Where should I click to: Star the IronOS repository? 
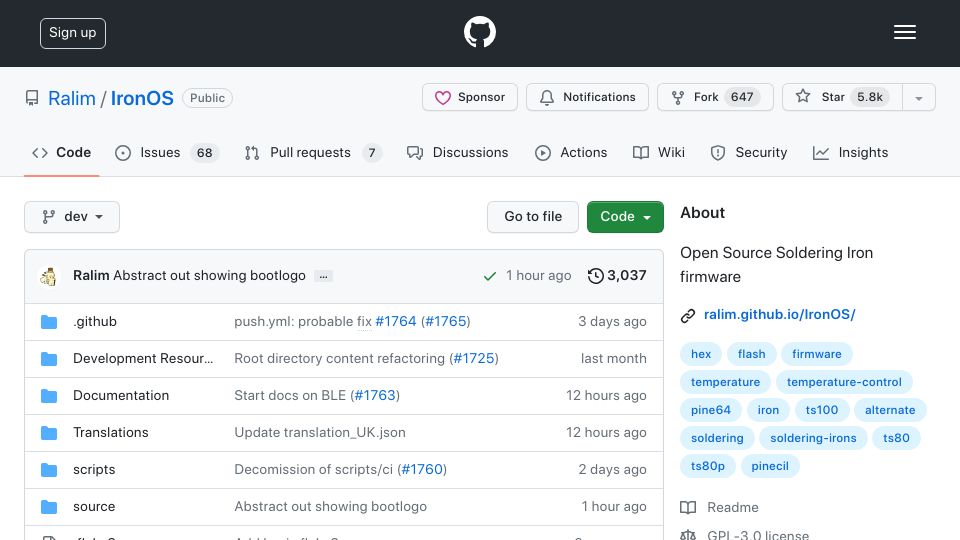pyautogui.click(x=842, y=97)
